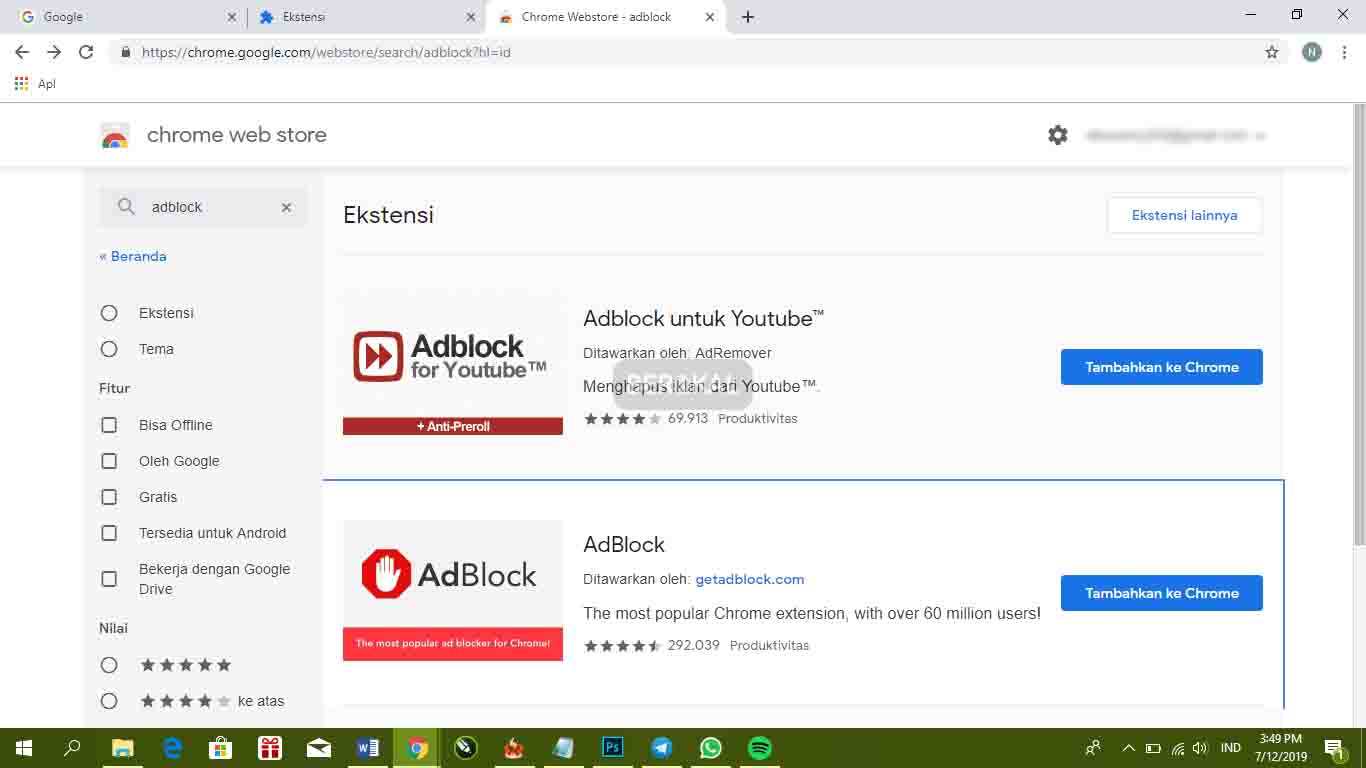Open File Explorer from taskbar

click(x=122, y=748)
